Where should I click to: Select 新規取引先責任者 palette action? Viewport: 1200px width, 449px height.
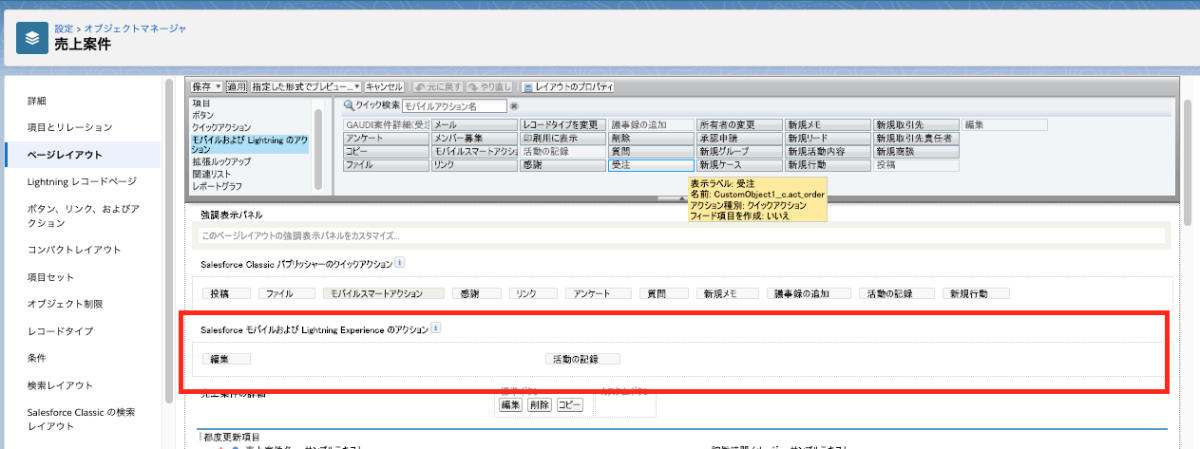(916, 138)
